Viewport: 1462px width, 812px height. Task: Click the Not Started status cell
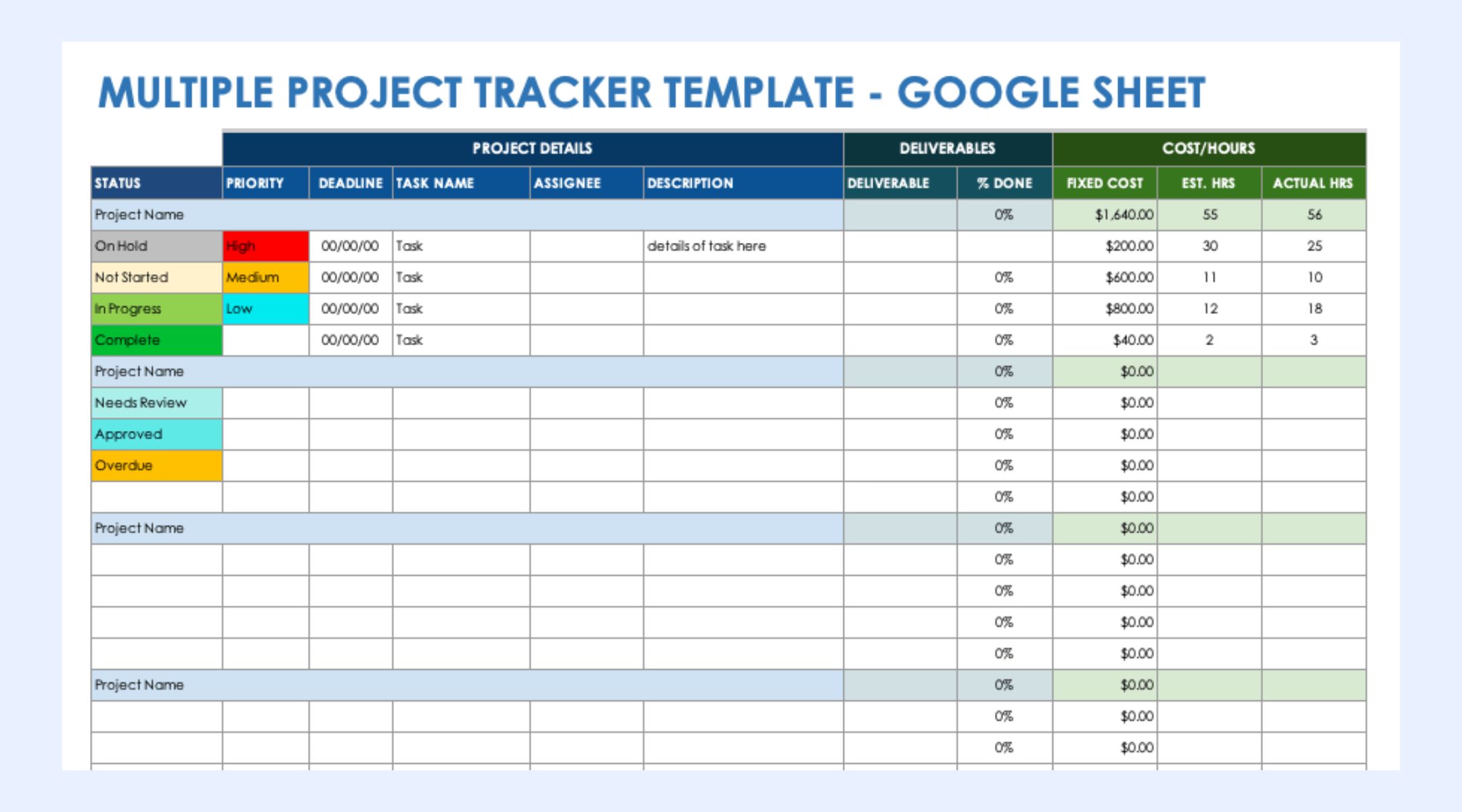(156, 277)
